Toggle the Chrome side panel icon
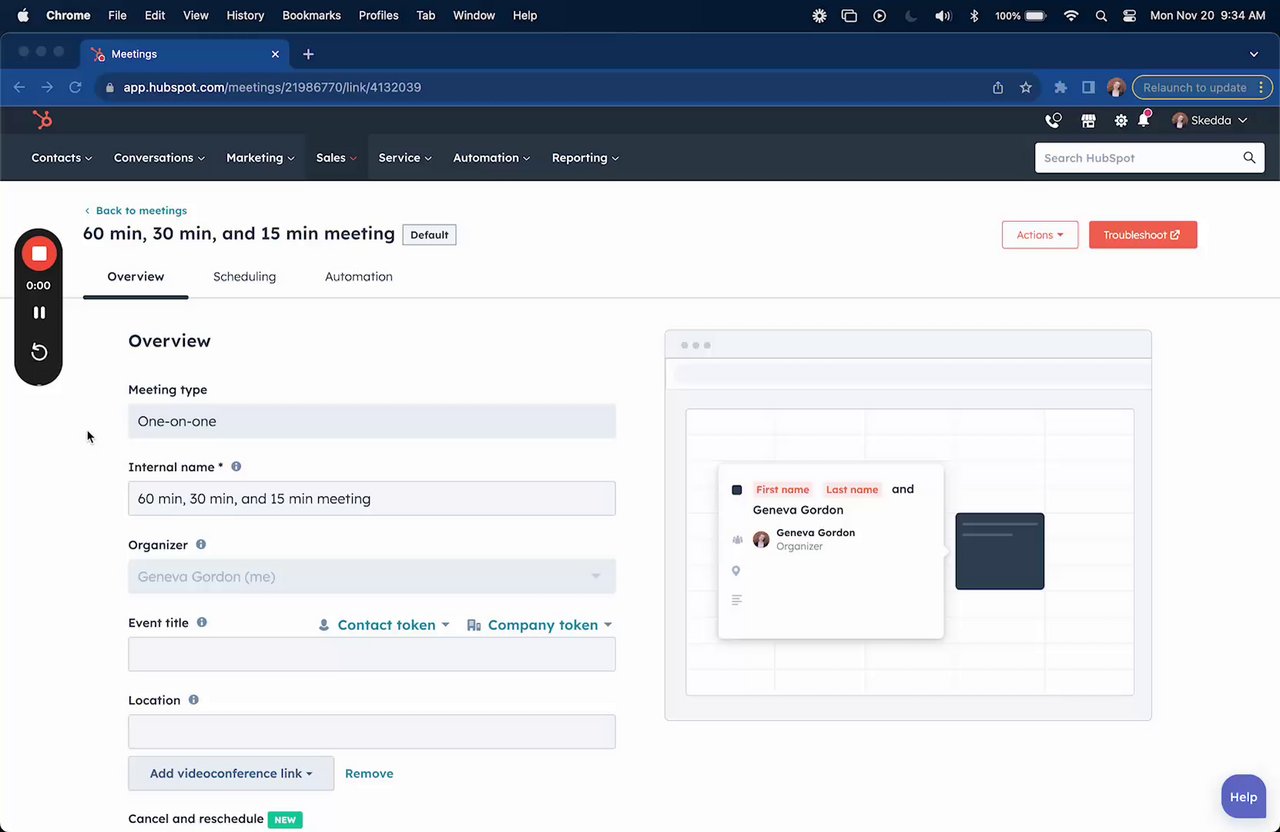Screen dimensions: 1280x832 click(x=1088, y=87)
